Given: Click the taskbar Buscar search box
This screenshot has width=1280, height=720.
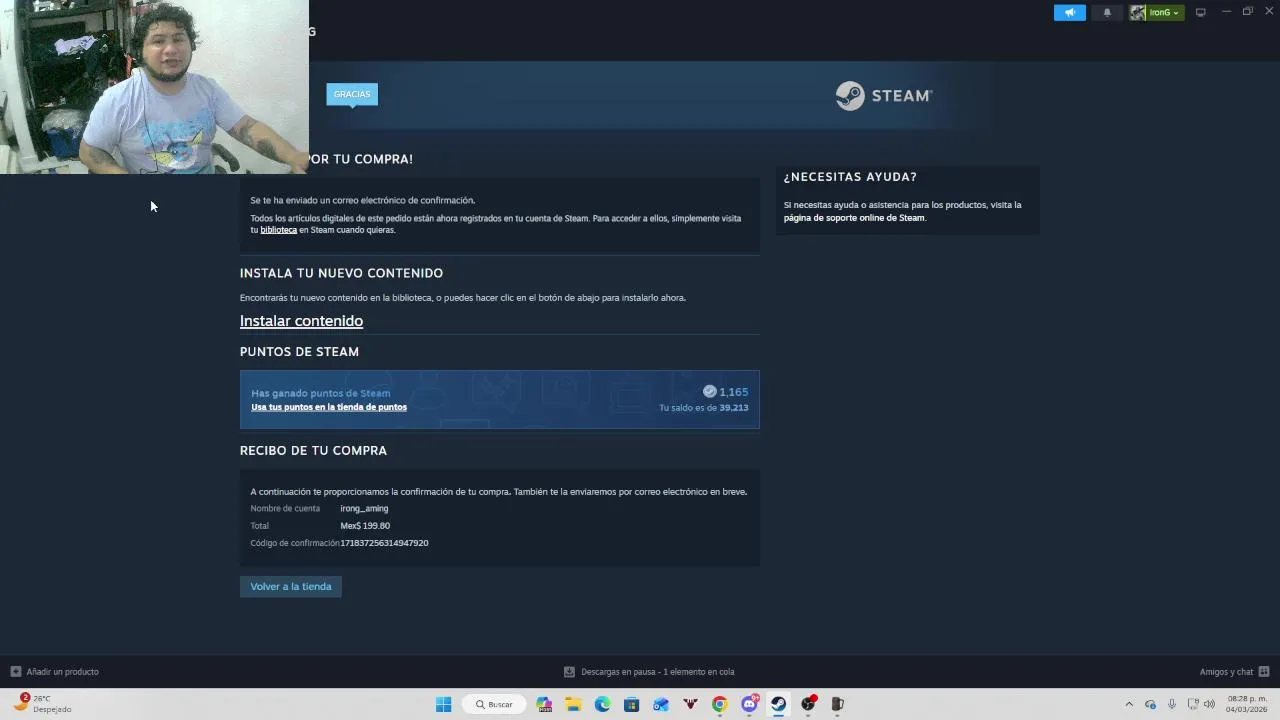Looking at the screenshot, I should point(494,704).
